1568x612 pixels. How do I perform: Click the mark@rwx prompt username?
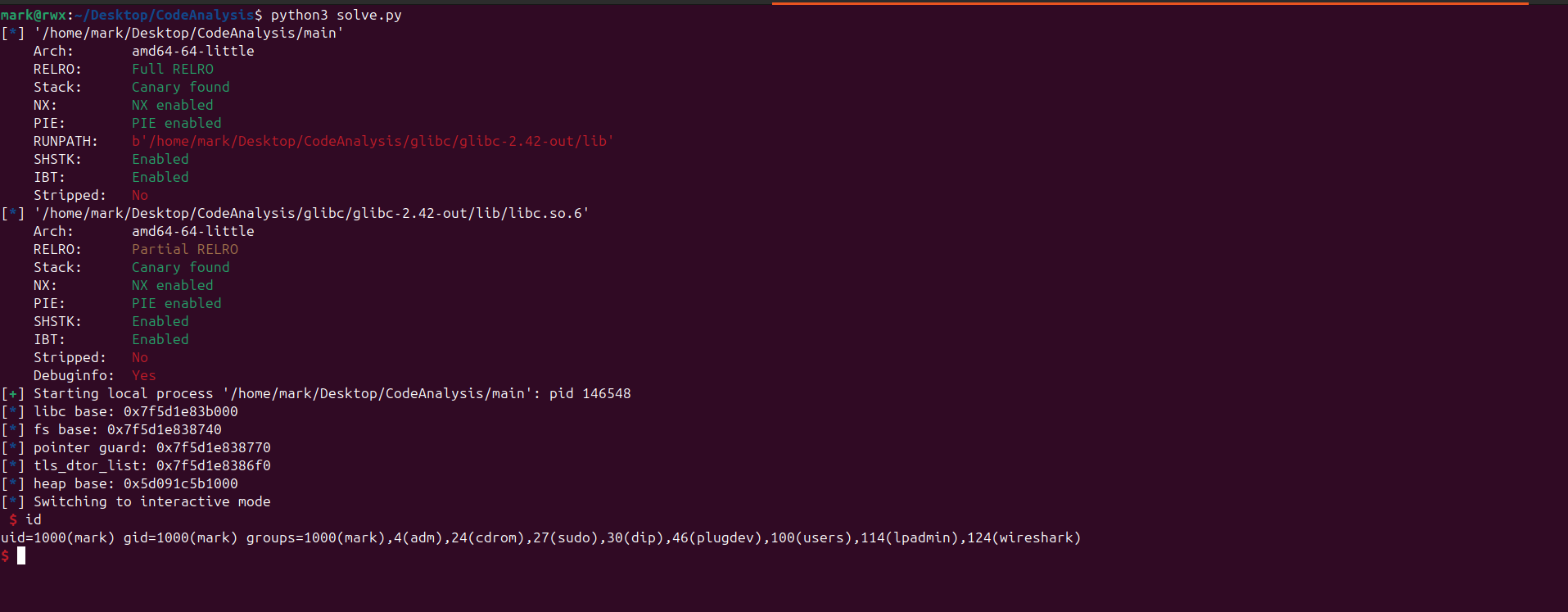pos(33,15)
